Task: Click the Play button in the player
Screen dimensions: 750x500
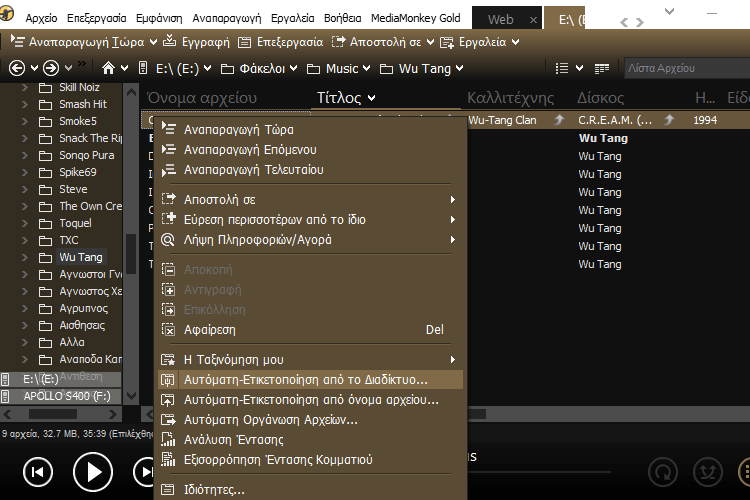Action: pyautogui.click(x=93, y=472)
